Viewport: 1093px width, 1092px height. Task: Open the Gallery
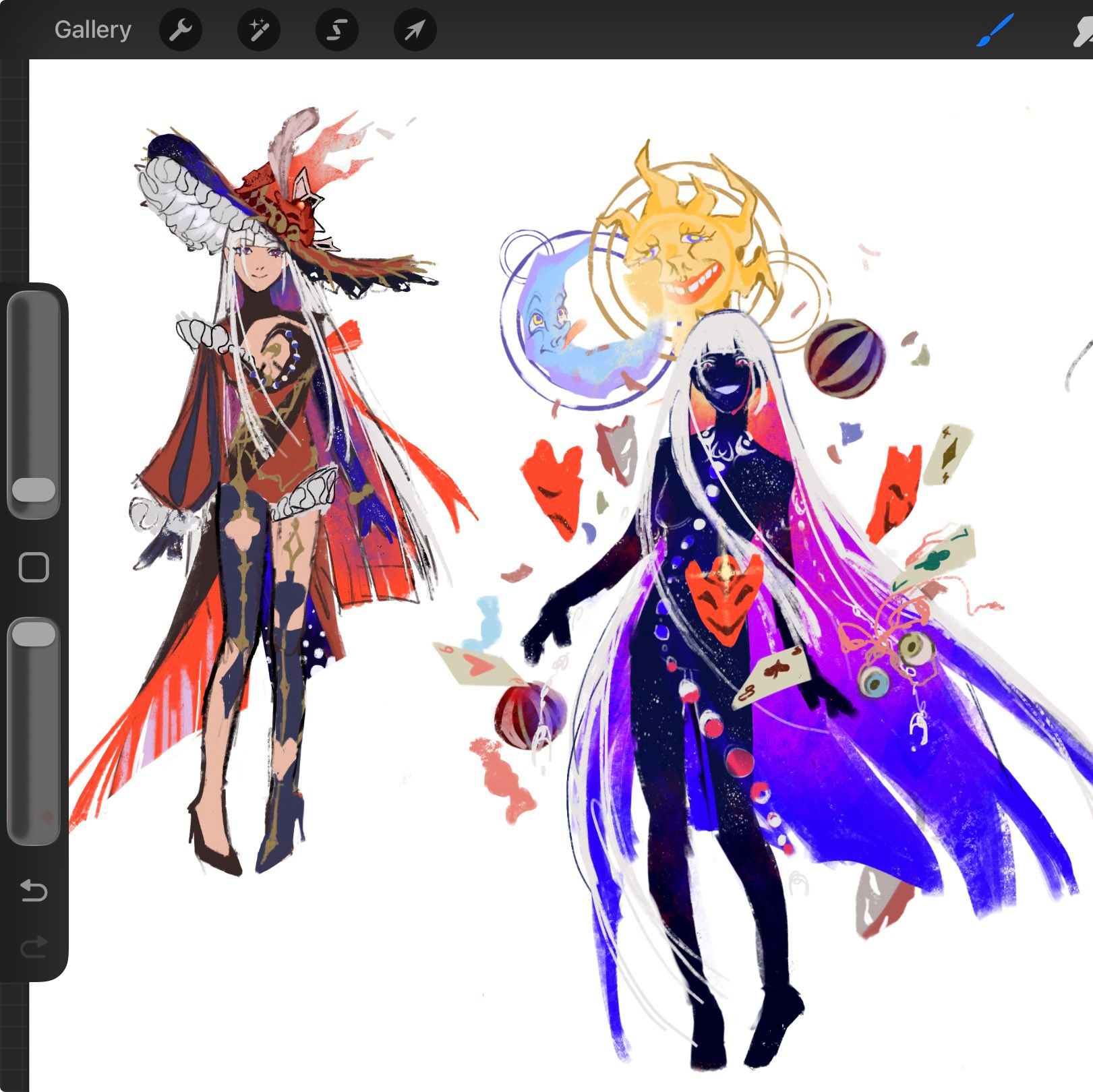93,30
